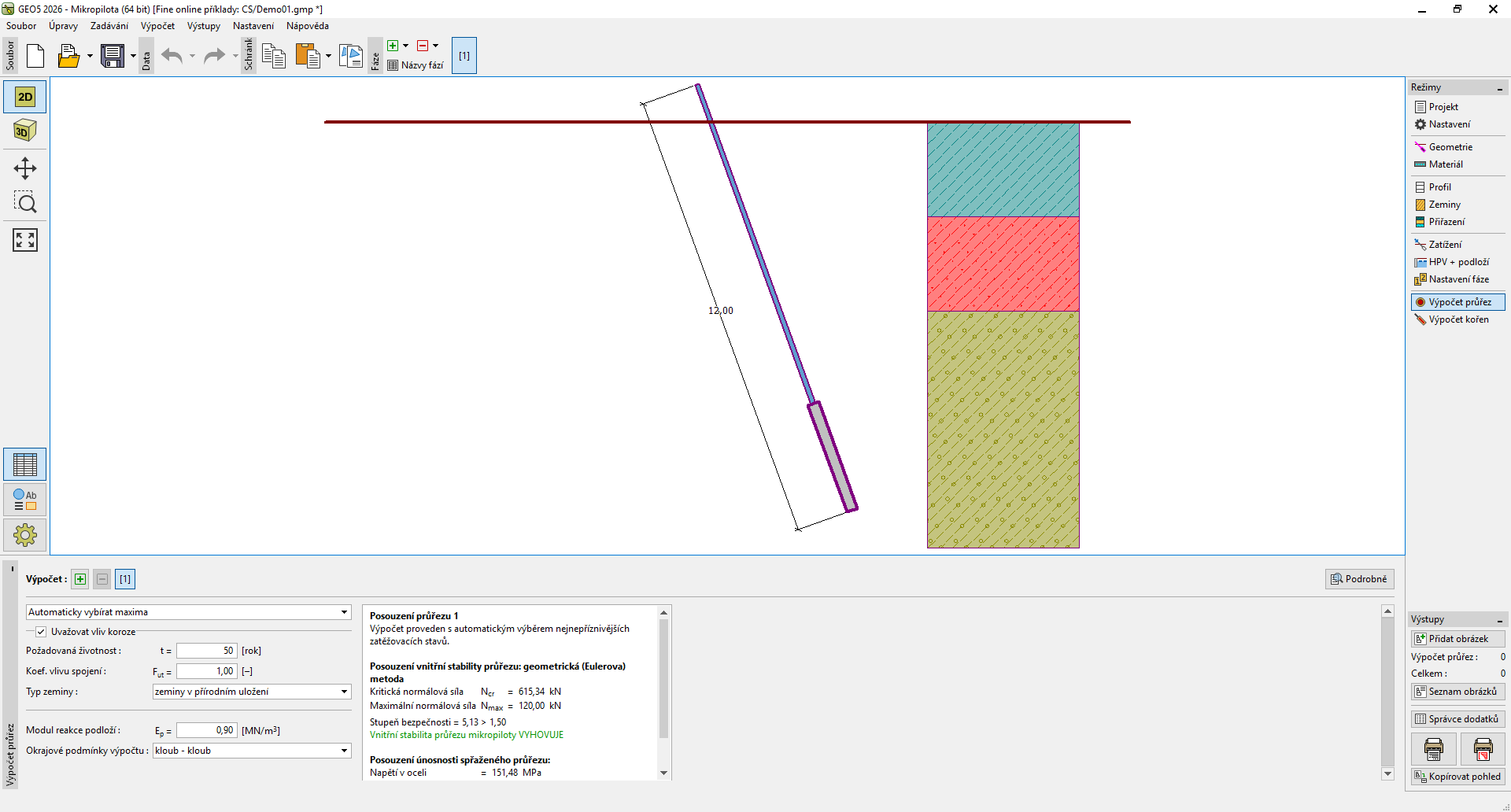Viewport: 1511px width, 812px height.
Task: Open the drawing settings gear
Action: (24, 535)
